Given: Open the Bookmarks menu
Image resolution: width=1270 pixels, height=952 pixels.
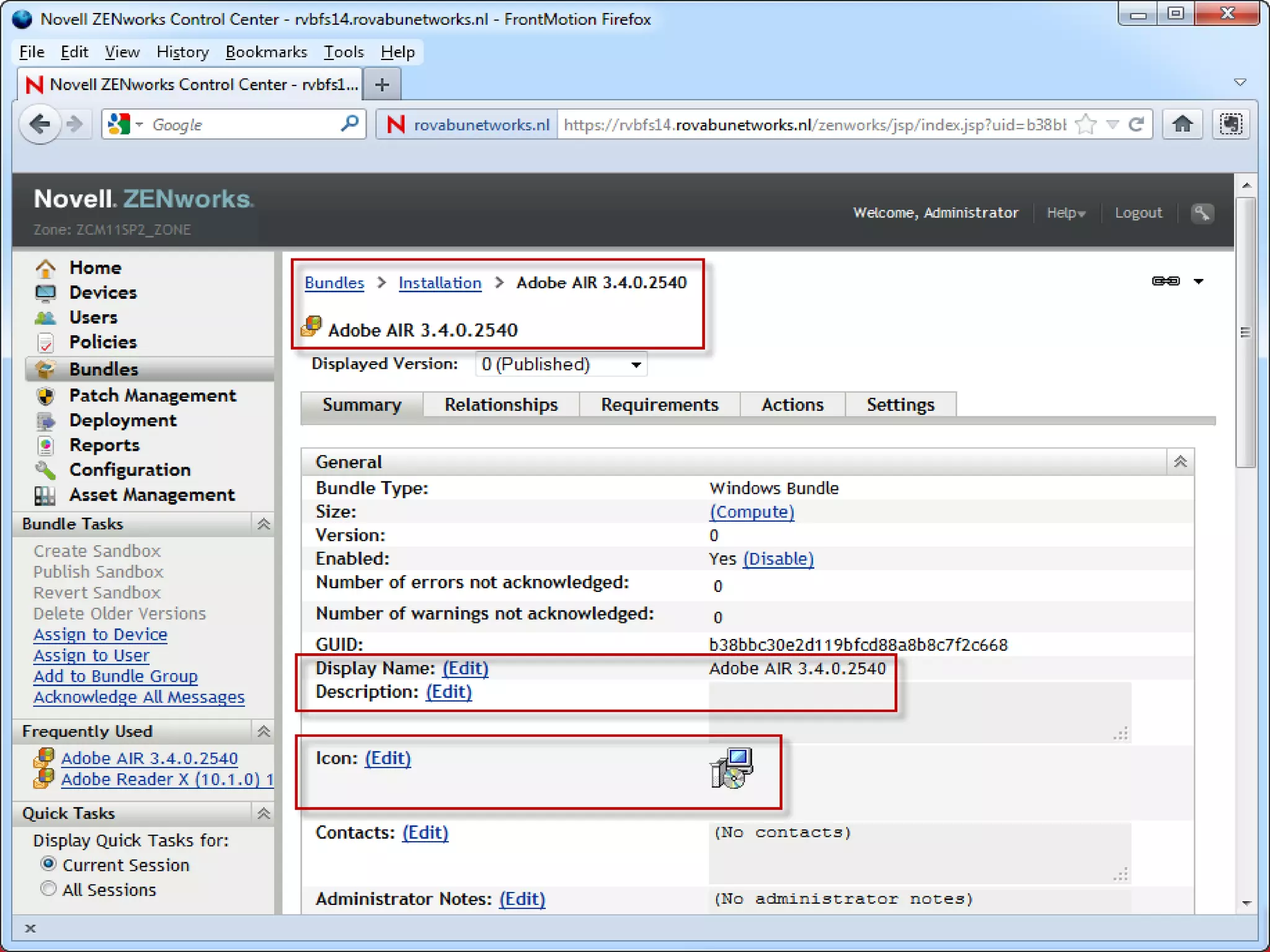Looking at the screenshot, I should (266, 52).
